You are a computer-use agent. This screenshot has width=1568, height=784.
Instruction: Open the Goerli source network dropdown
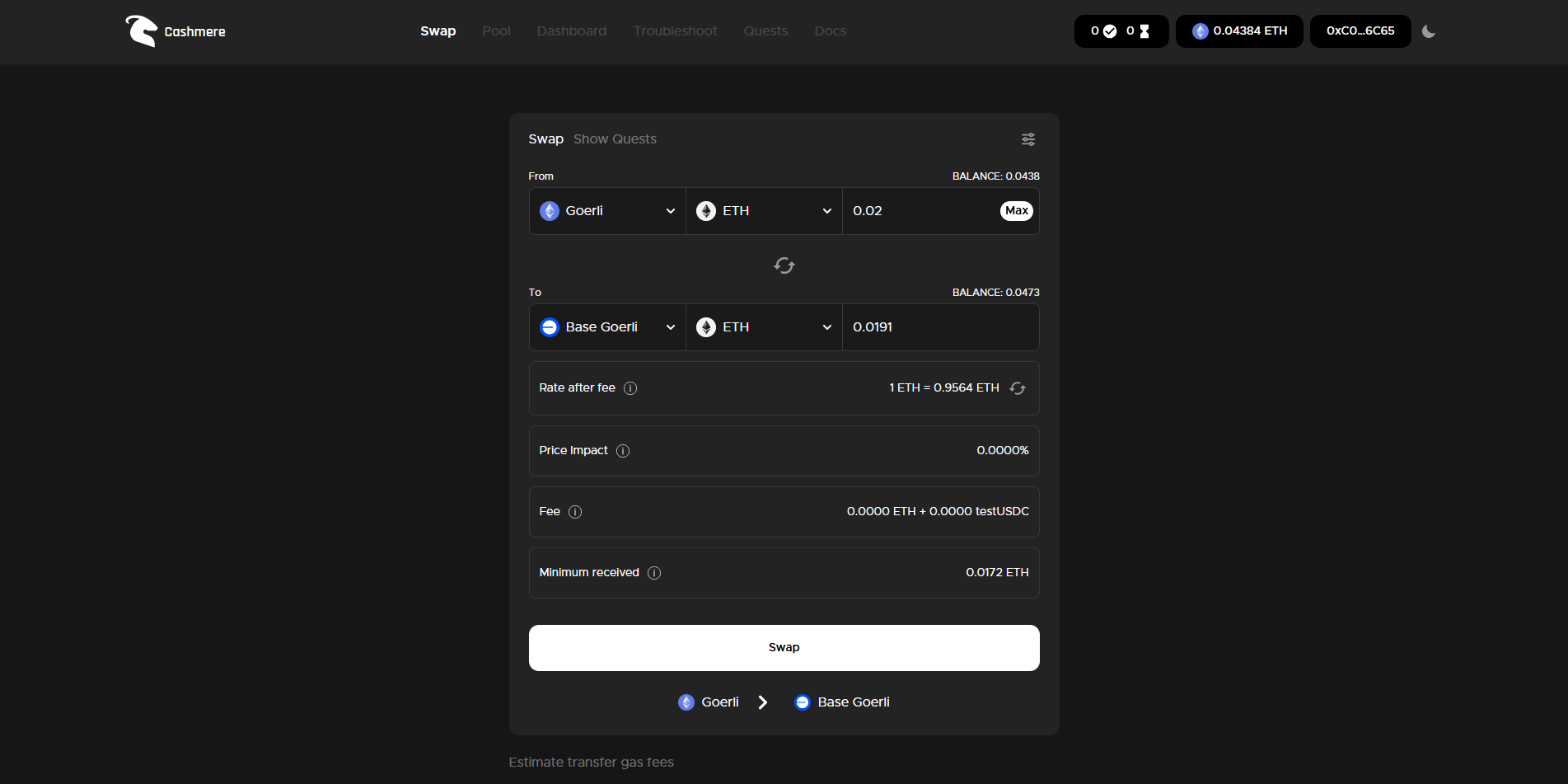tap(607, 211)
